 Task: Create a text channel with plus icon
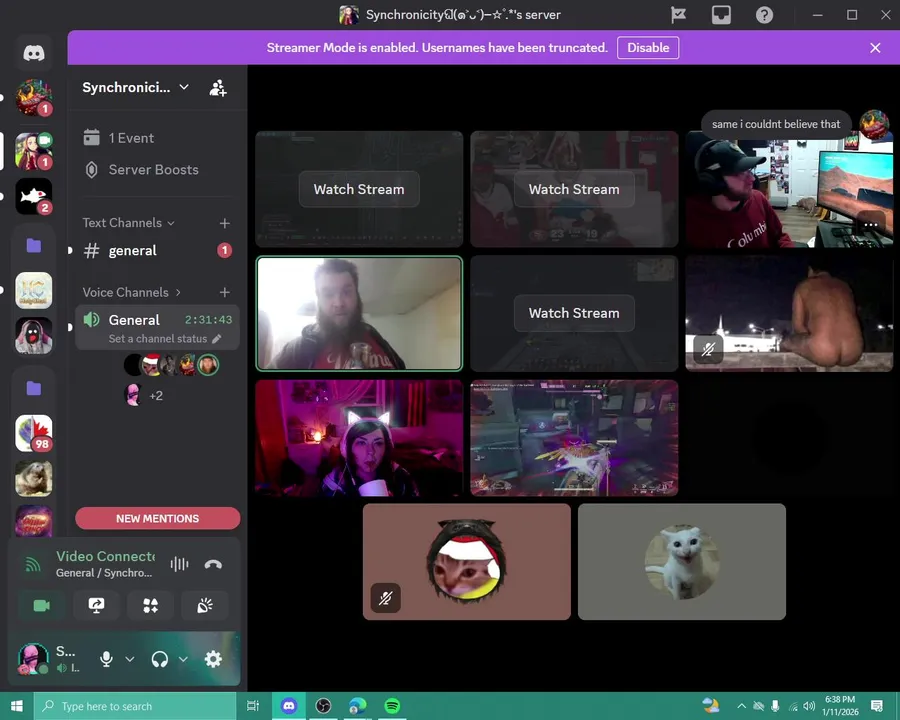point(224,223)
